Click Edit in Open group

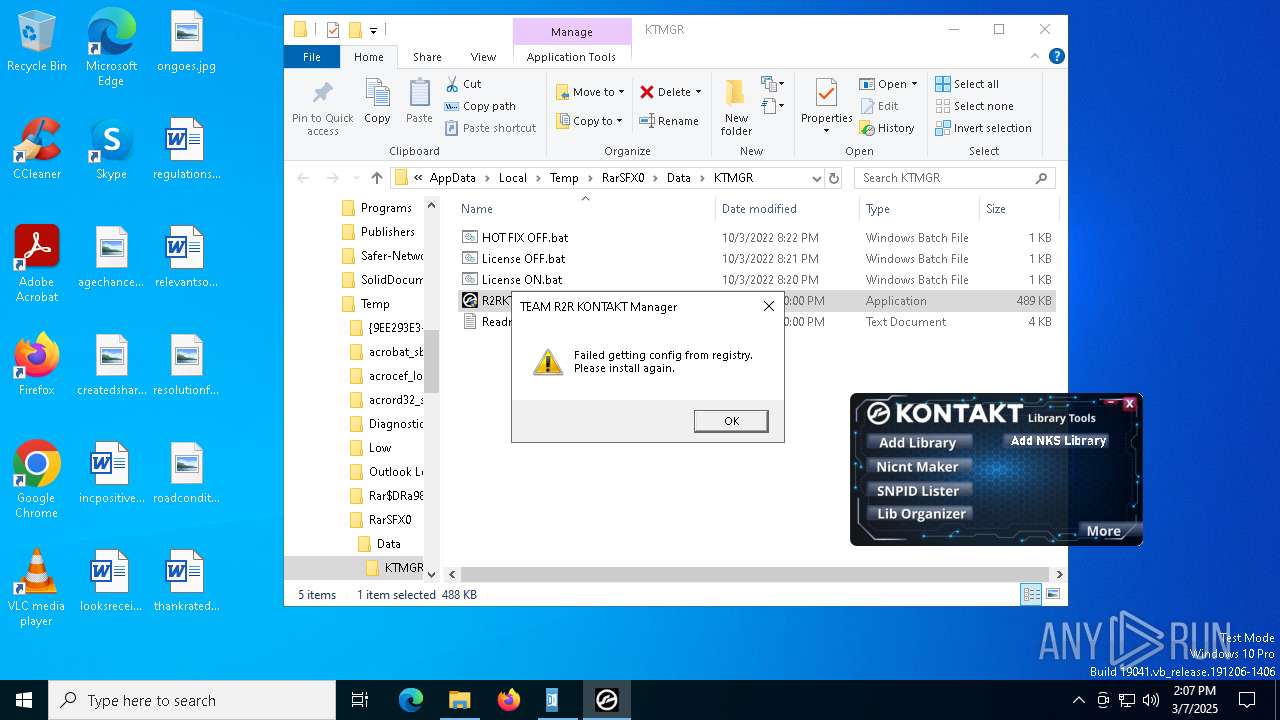coord(879,106)
